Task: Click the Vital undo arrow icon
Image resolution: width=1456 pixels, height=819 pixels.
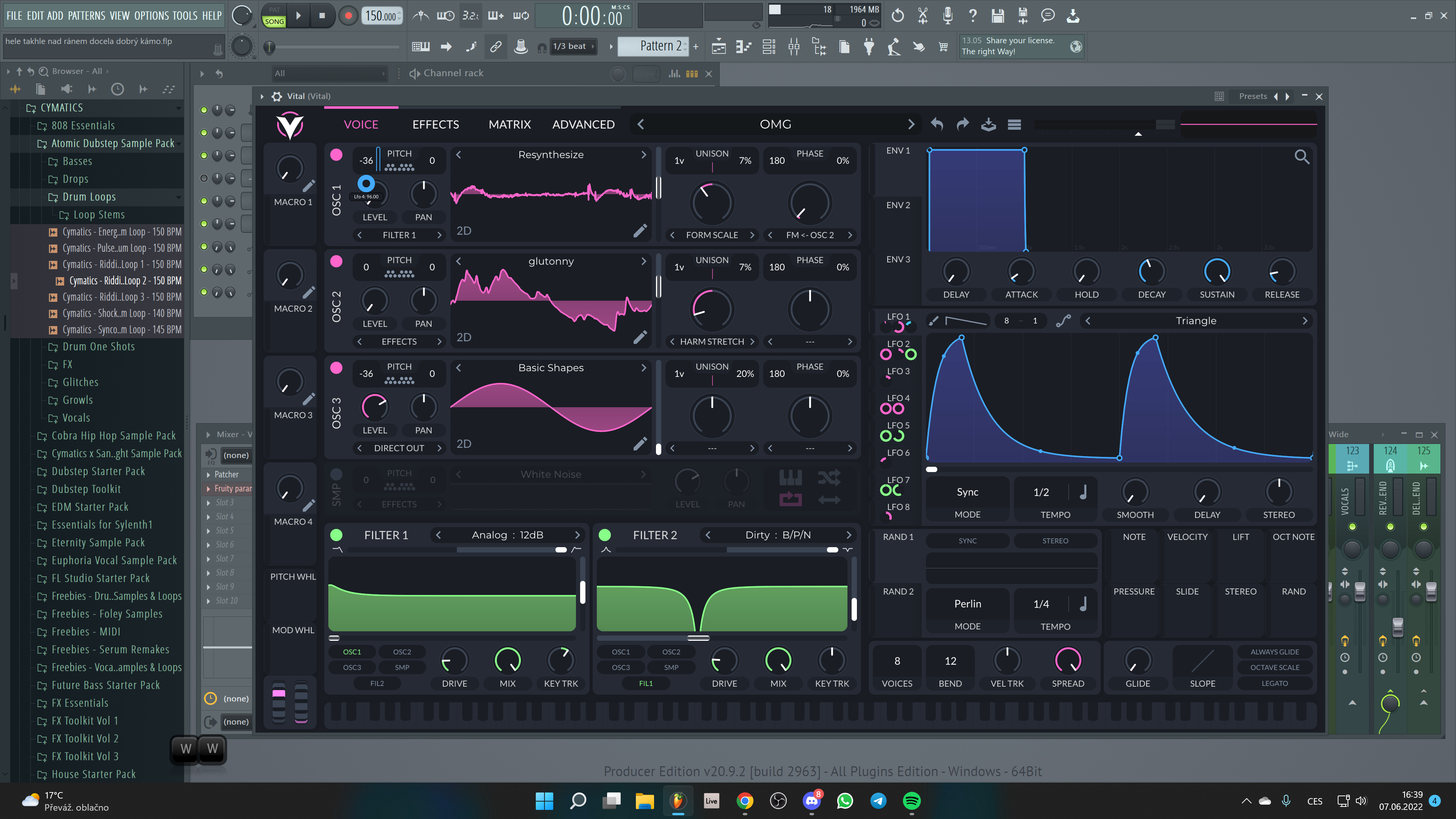Action: click(x=937, y=124)
